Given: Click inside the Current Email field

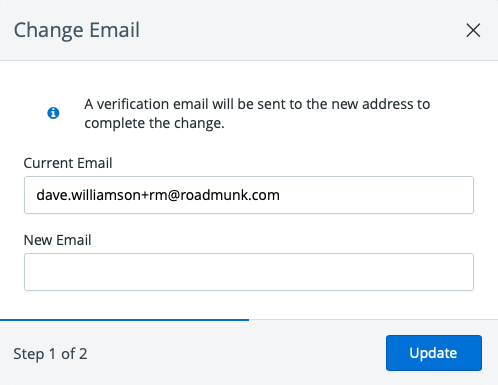Looking at the screenshot, I should coord(249,195).
